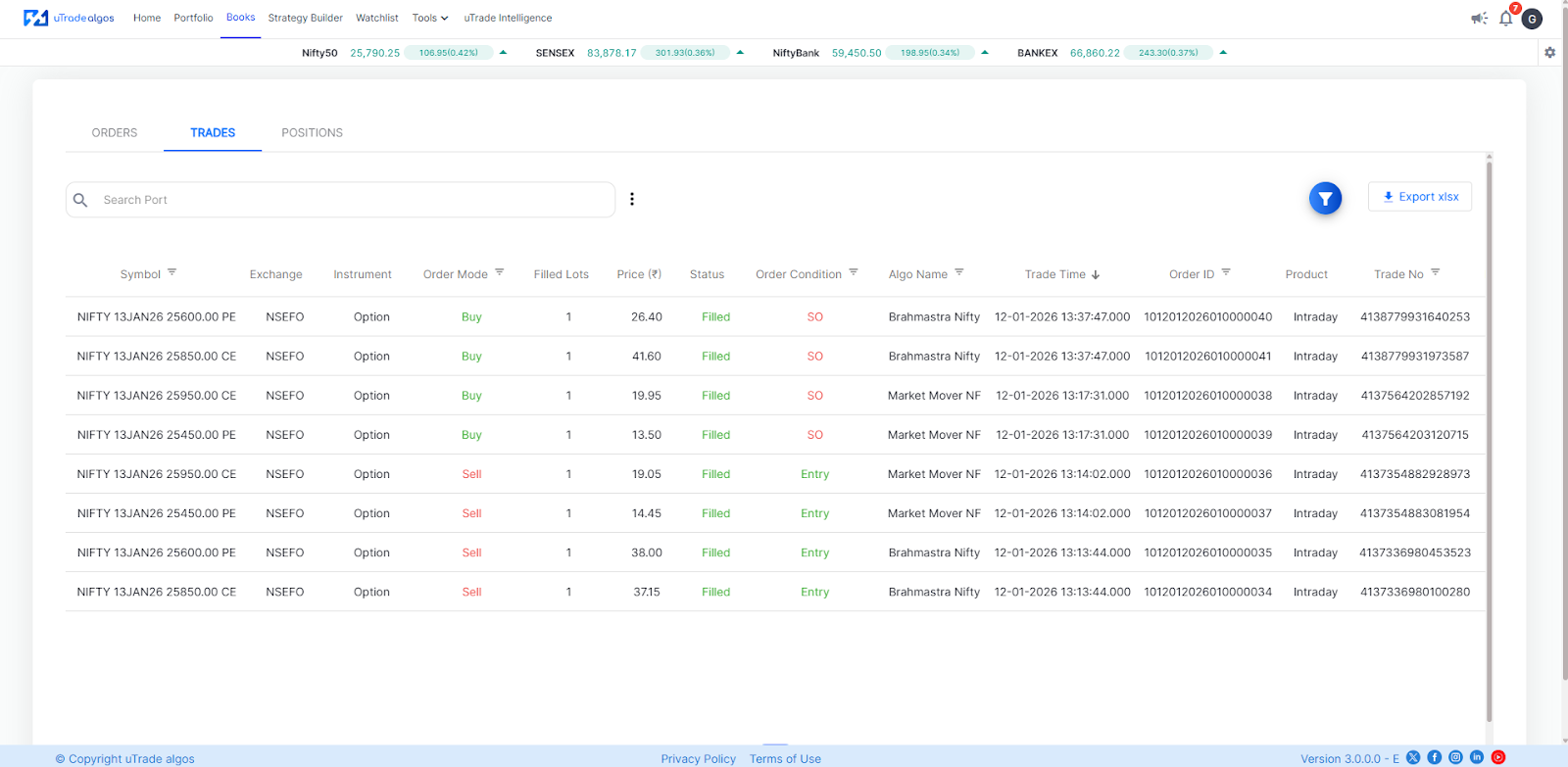The image size is (1568, 767).
Task: Click NiftyBank value 59,450.50
Action: (857, 53)
